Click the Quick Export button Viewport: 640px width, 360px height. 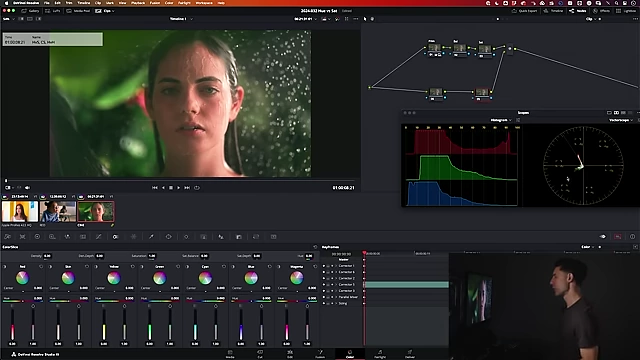point(524,11)
